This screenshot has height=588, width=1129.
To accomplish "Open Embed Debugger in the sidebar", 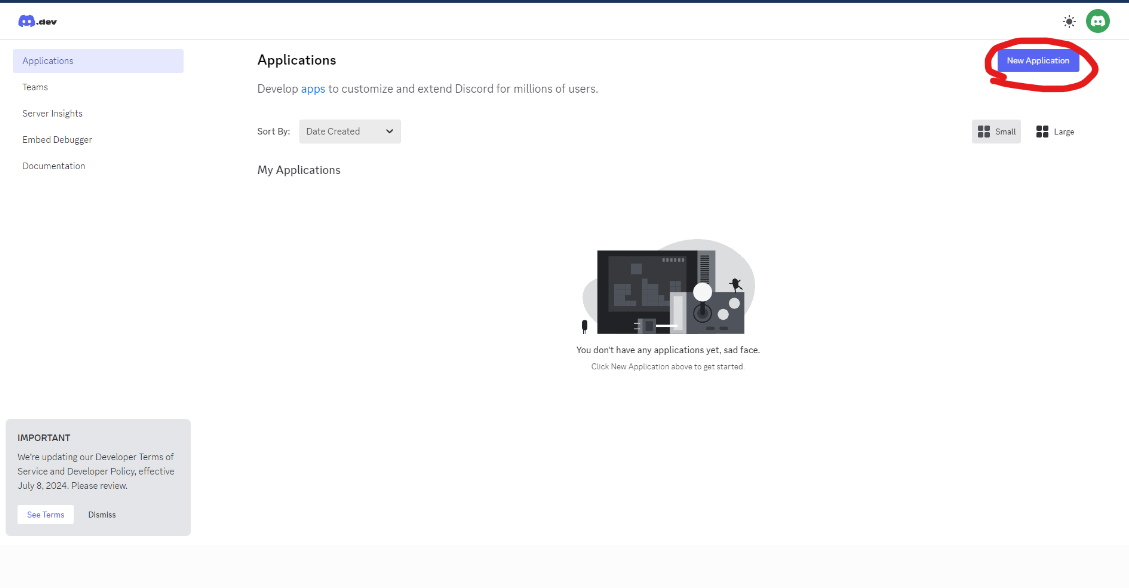I will 58,140.
